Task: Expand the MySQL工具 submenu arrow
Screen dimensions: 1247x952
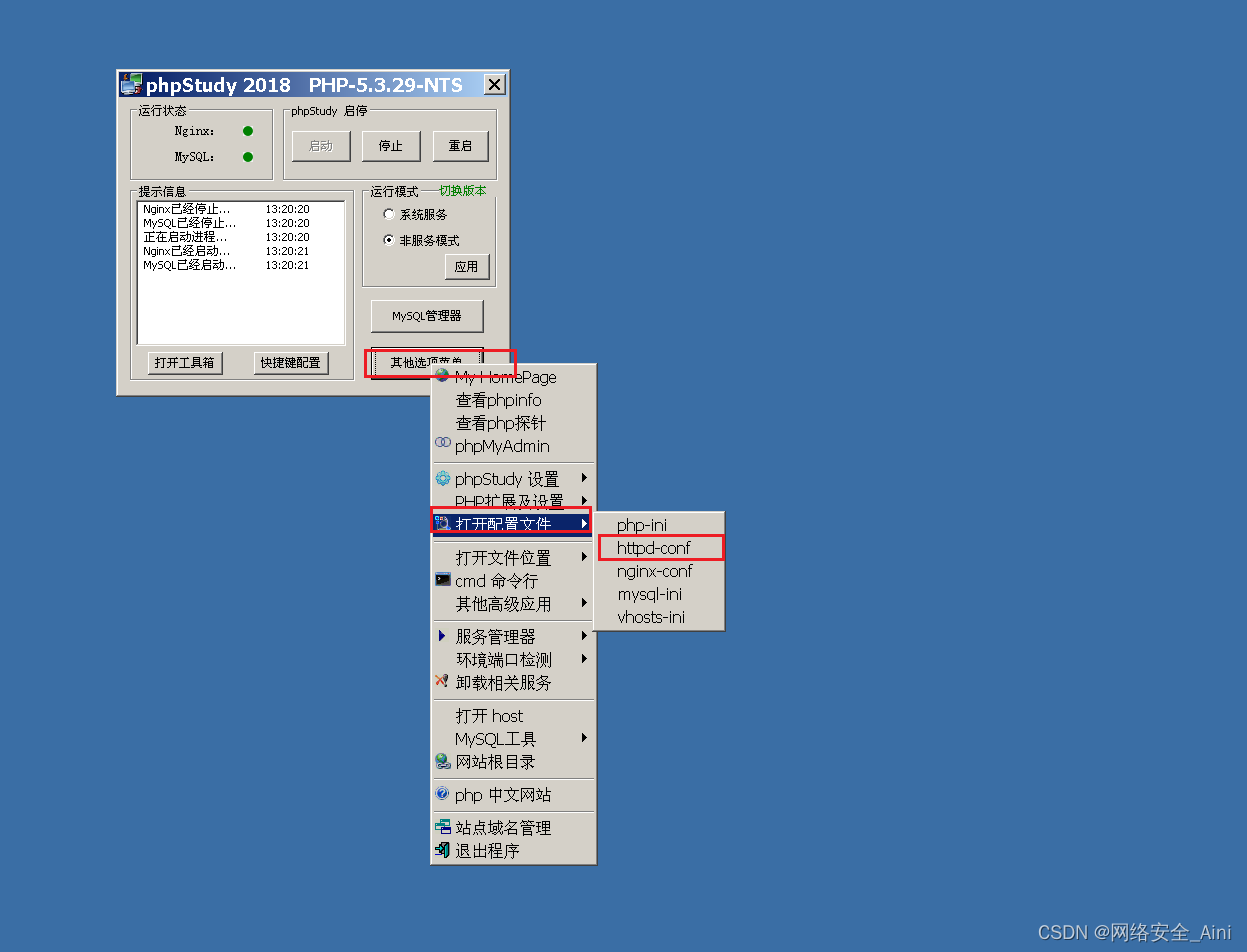Action: point(584,738)
